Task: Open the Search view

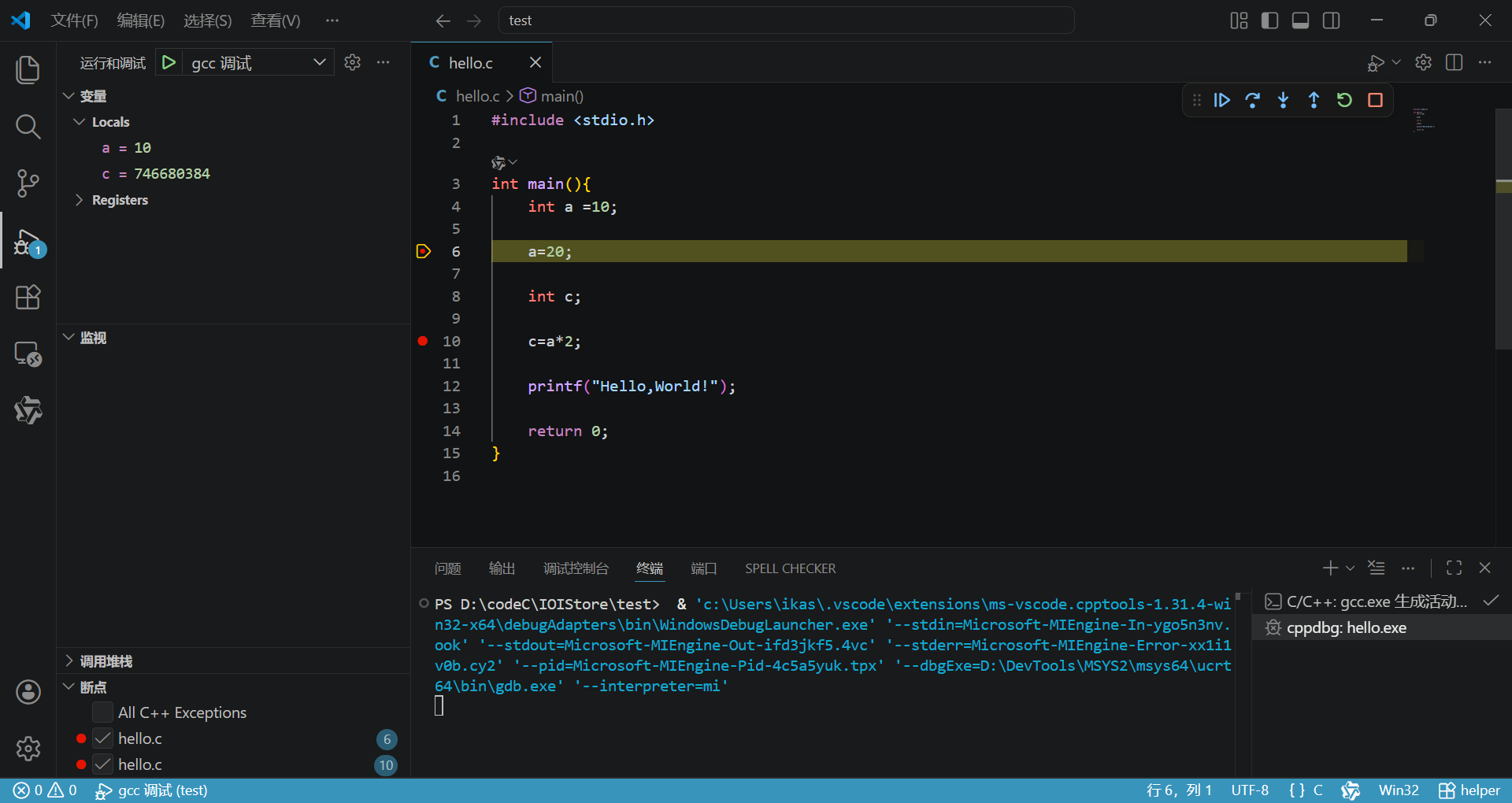Action: point(28,126)
